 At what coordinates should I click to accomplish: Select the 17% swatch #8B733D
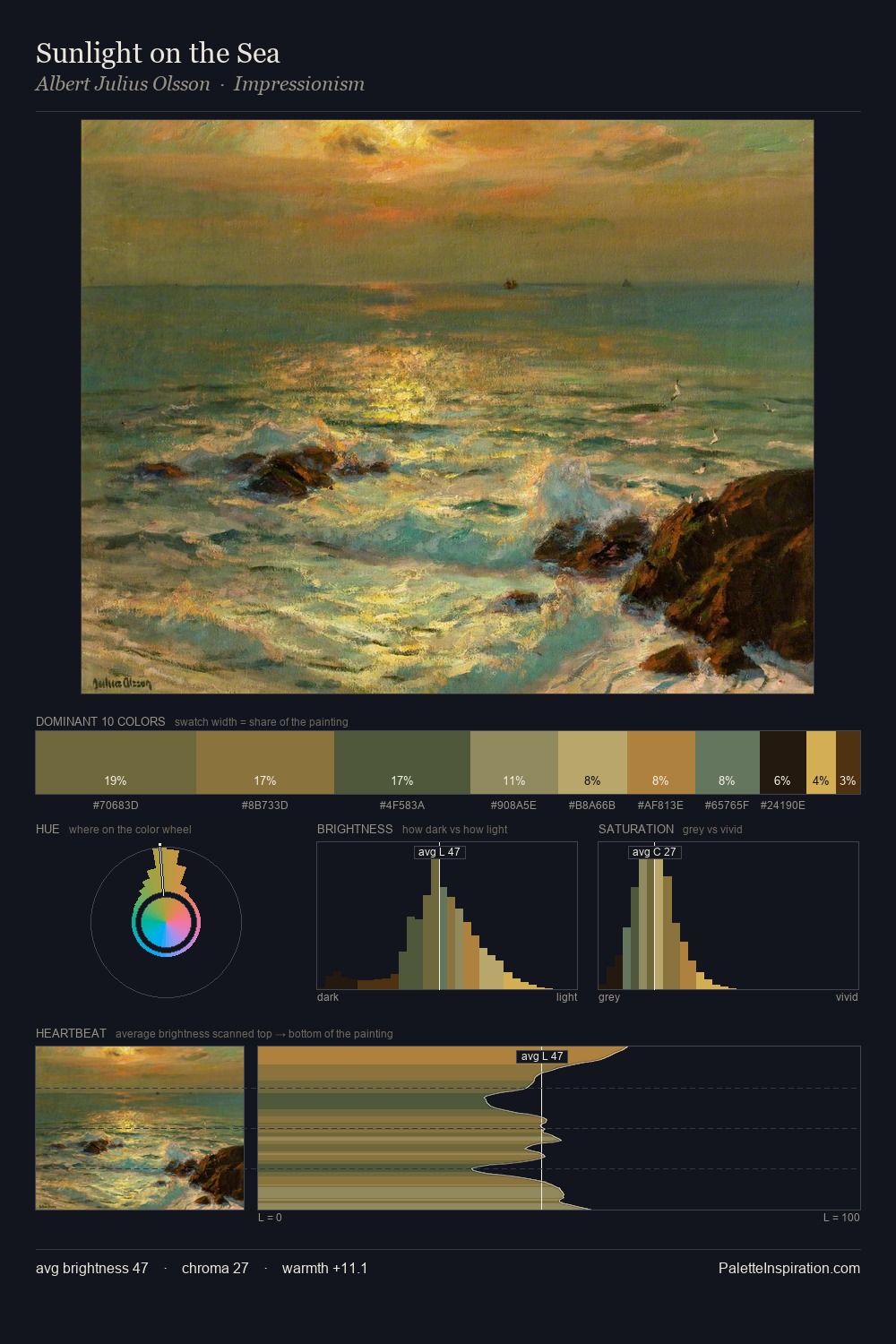pyautogui.click(x=265, y=762)
